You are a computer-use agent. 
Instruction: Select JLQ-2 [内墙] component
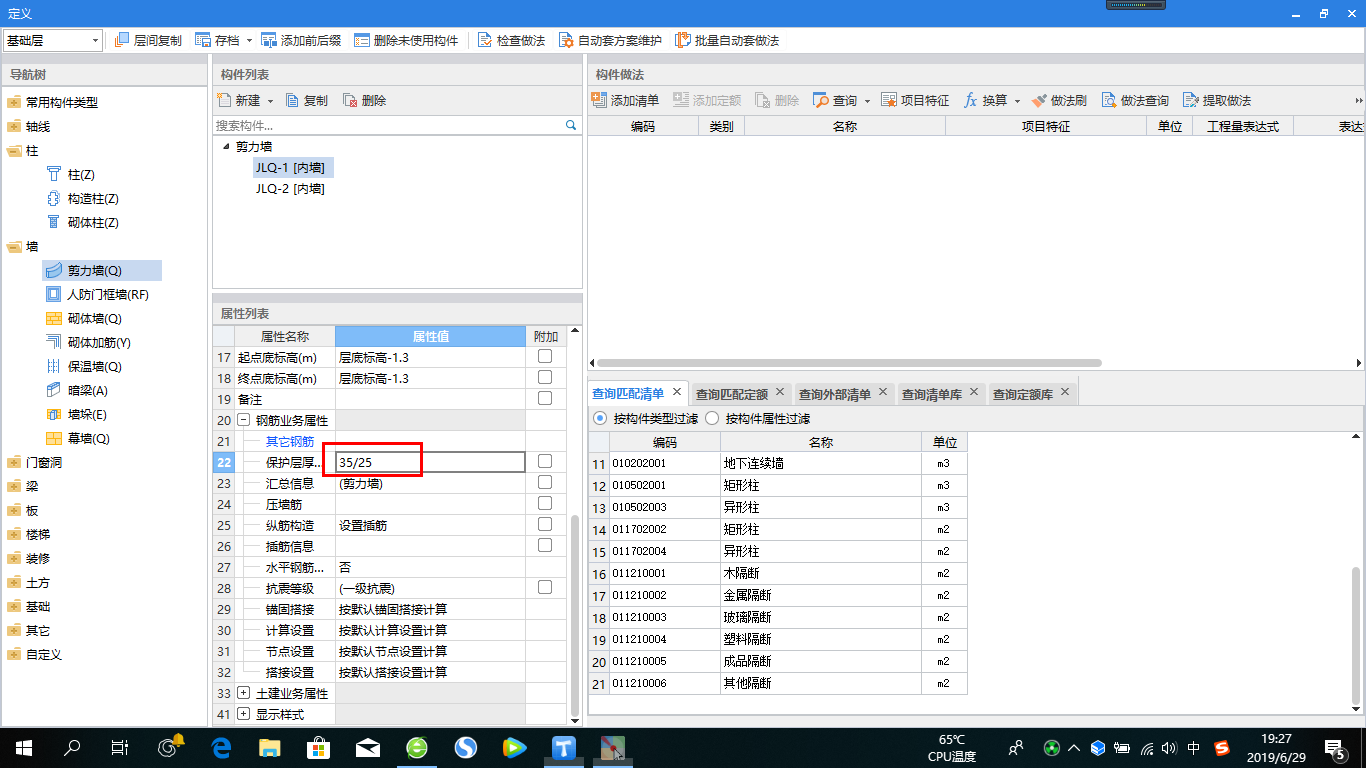[x=290, y=188]
